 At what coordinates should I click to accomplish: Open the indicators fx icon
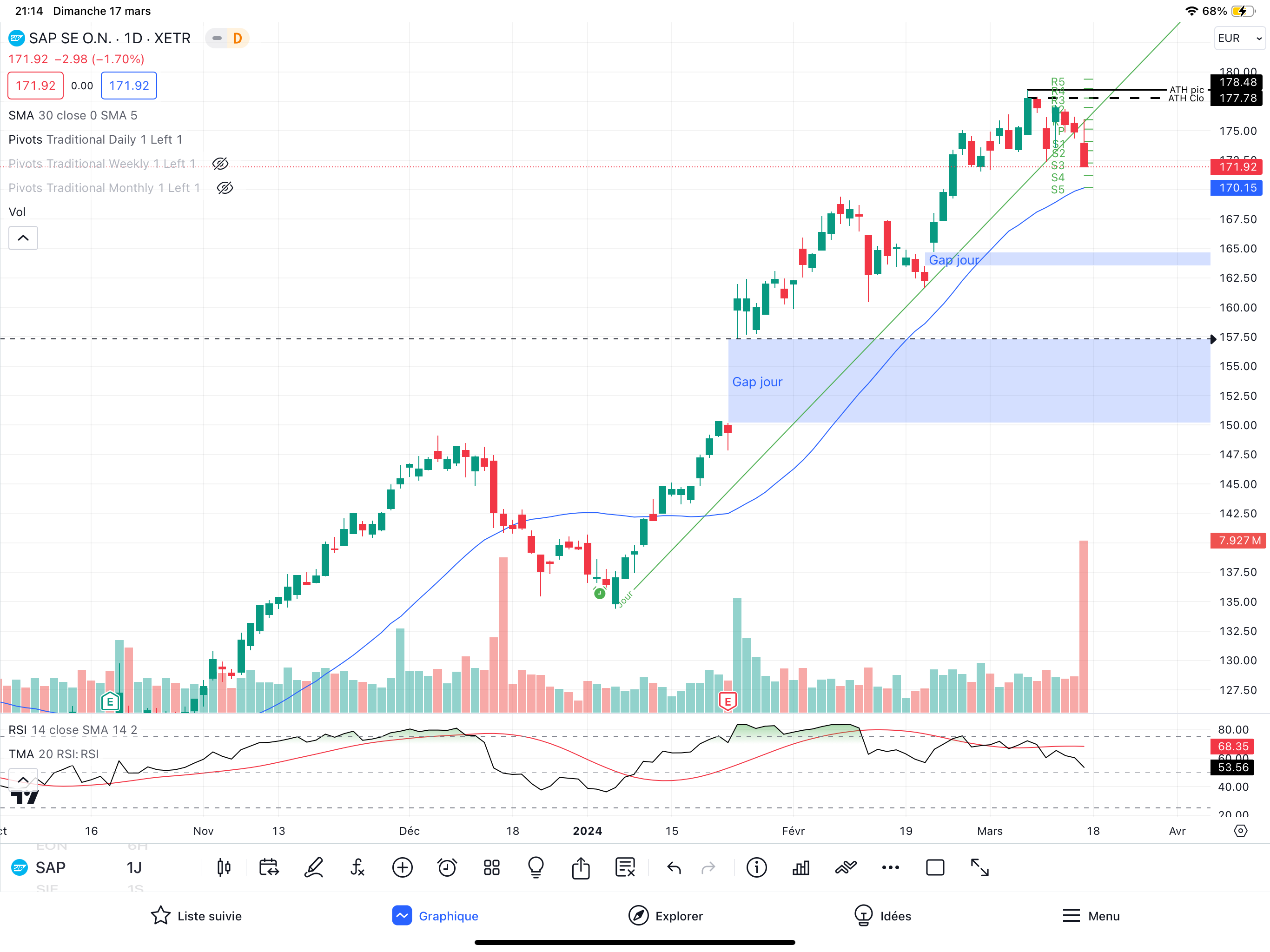[x=357, y=867]
